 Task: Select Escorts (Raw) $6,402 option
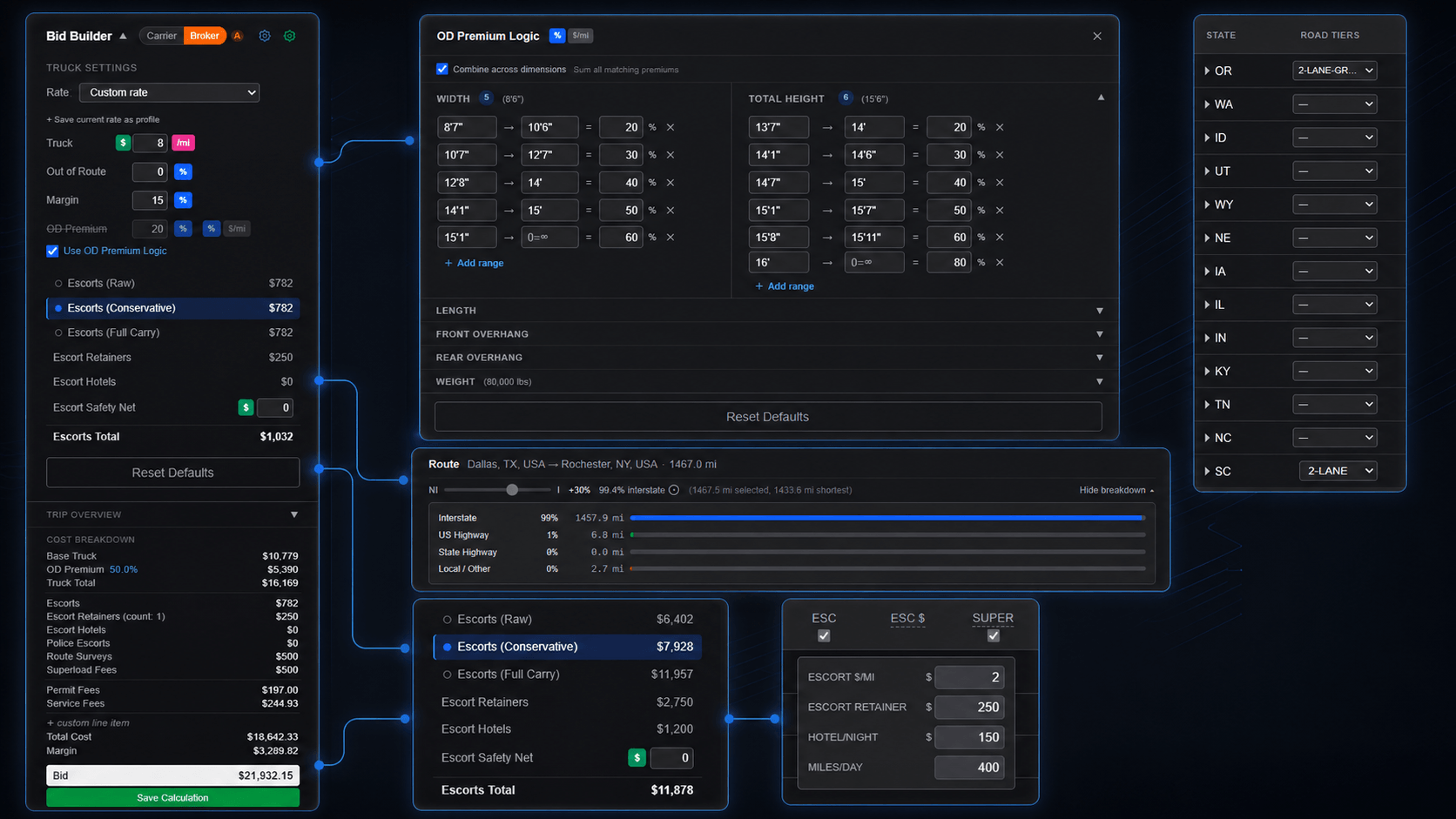click(567, 619)
